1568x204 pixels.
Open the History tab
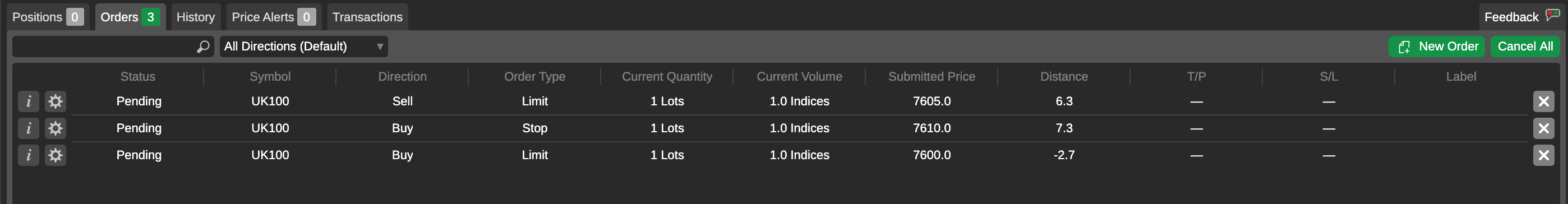[x=195, y=17]
